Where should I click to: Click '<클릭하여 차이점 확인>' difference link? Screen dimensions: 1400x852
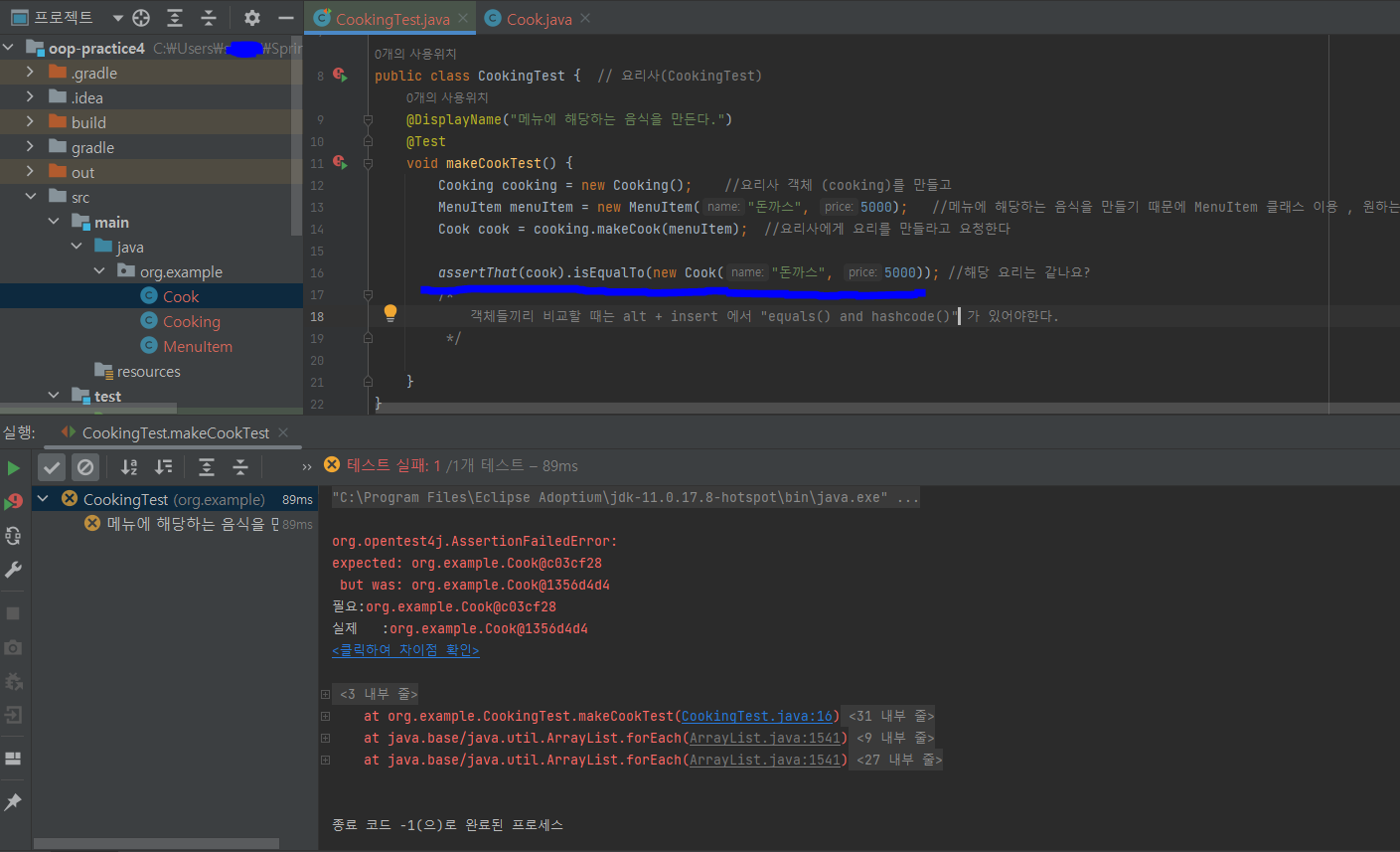[405, 650]
